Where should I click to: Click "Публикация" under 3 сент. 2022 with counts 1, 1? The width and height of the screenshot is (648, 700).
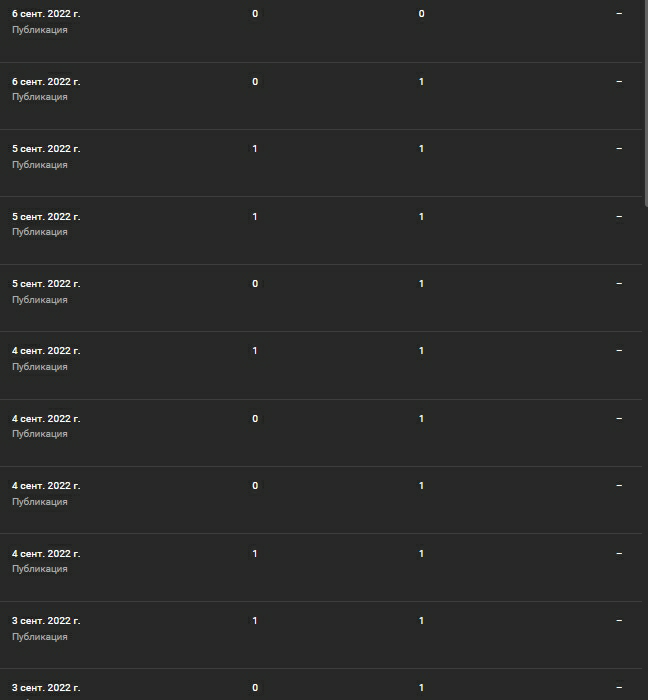tap(40, 637)
